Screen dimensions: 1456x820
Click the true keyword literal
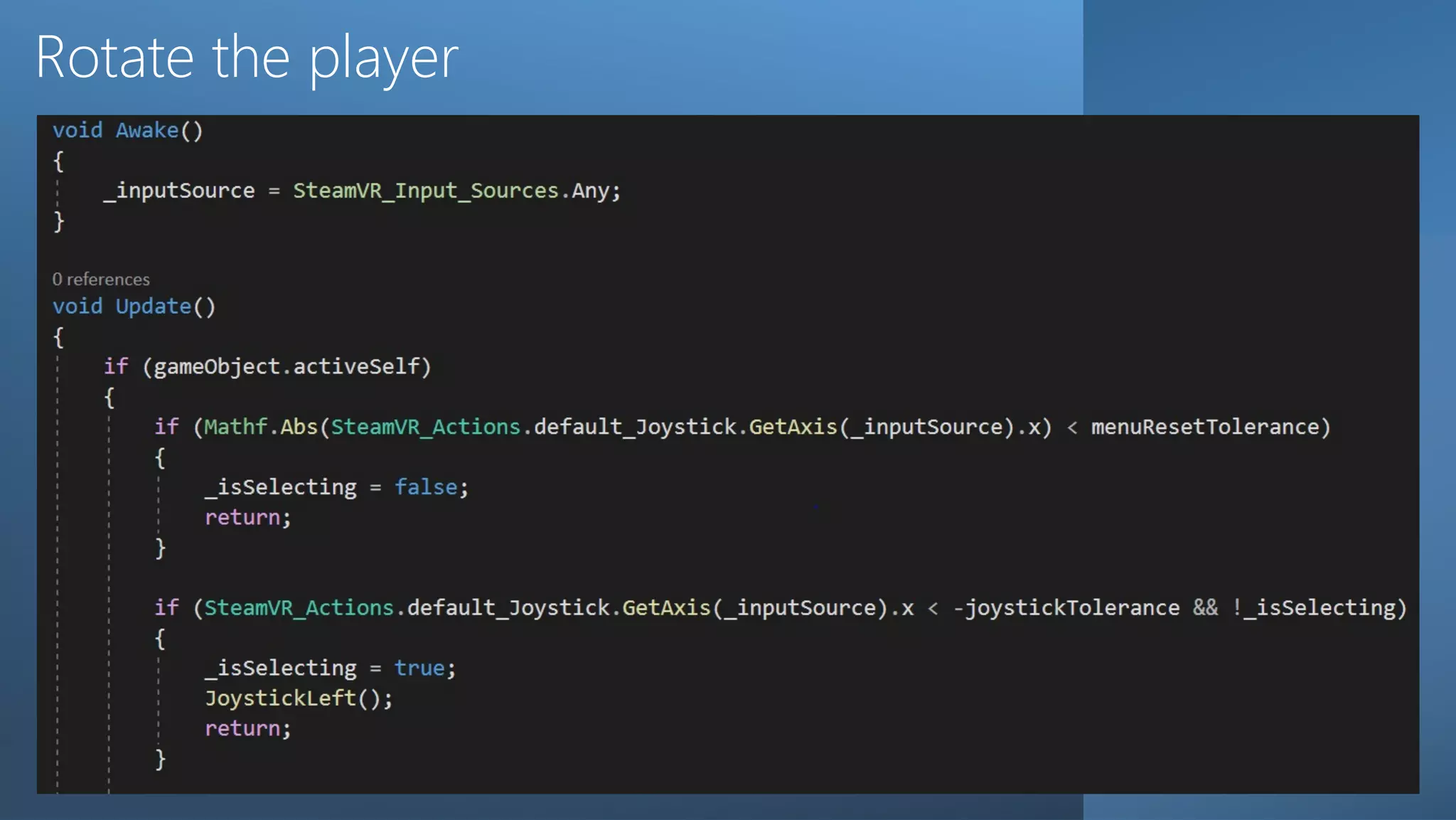tap(419, 668)
